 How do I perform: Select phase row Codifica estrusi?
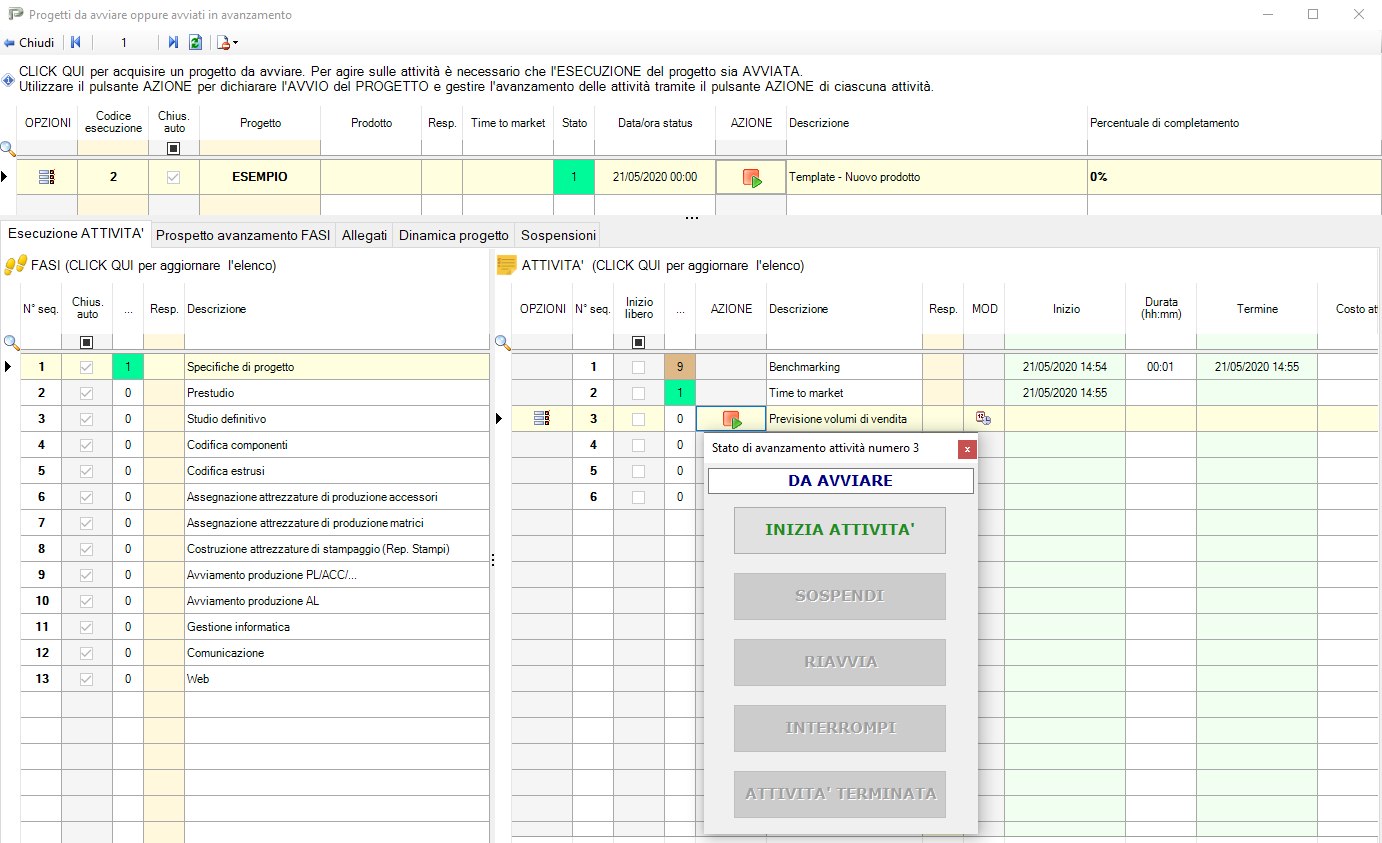[x=255, y=471]
